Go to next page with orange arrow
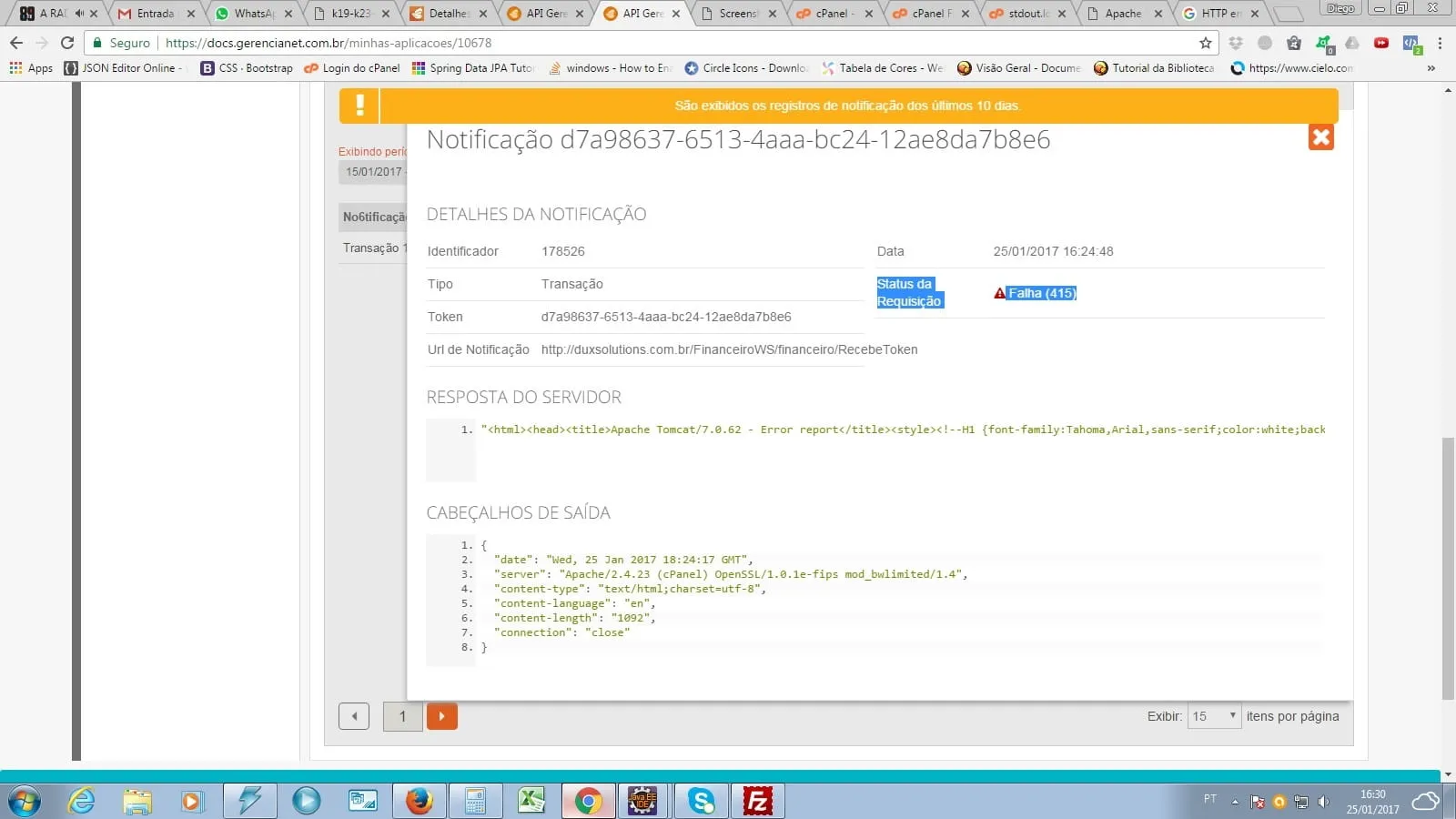Screen dimensions: 1456x819 point(441,716)
